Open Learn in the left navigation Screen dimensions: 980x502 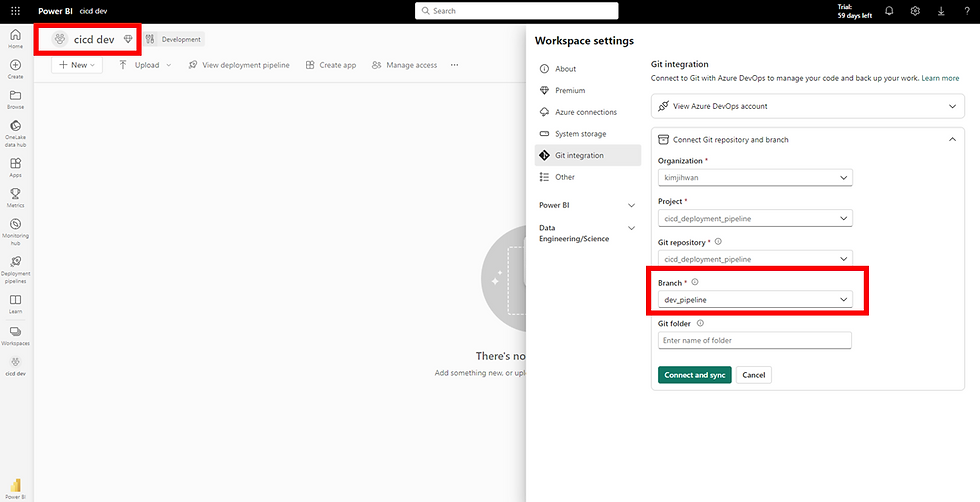pos(16,304)
